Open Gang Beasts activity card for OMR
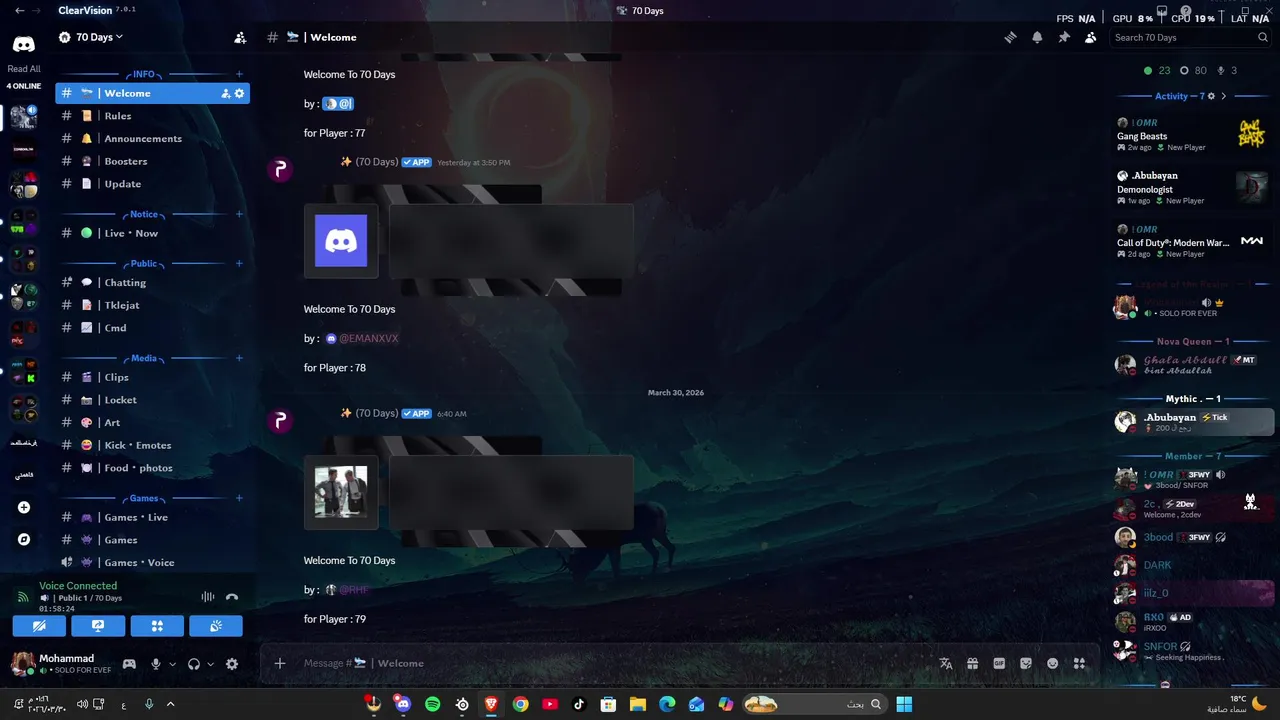Screen dimensions: 1280x720 [1193, 134]
